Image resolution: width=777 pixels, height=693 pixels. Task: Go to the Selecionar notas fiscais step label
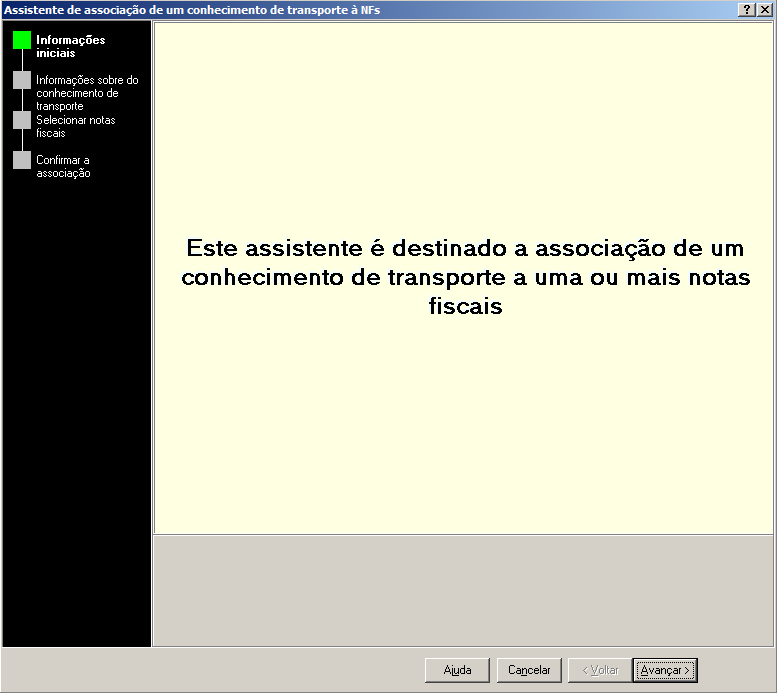[75, 126]
